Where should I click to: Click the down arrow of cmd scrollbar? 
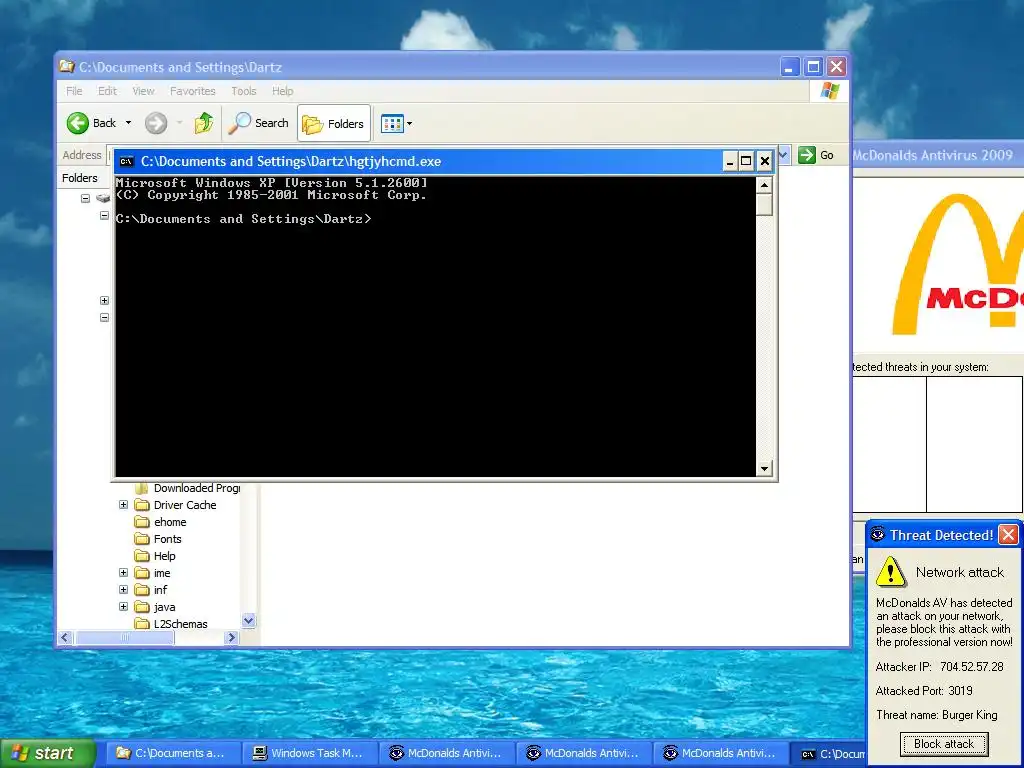point(764,468)
